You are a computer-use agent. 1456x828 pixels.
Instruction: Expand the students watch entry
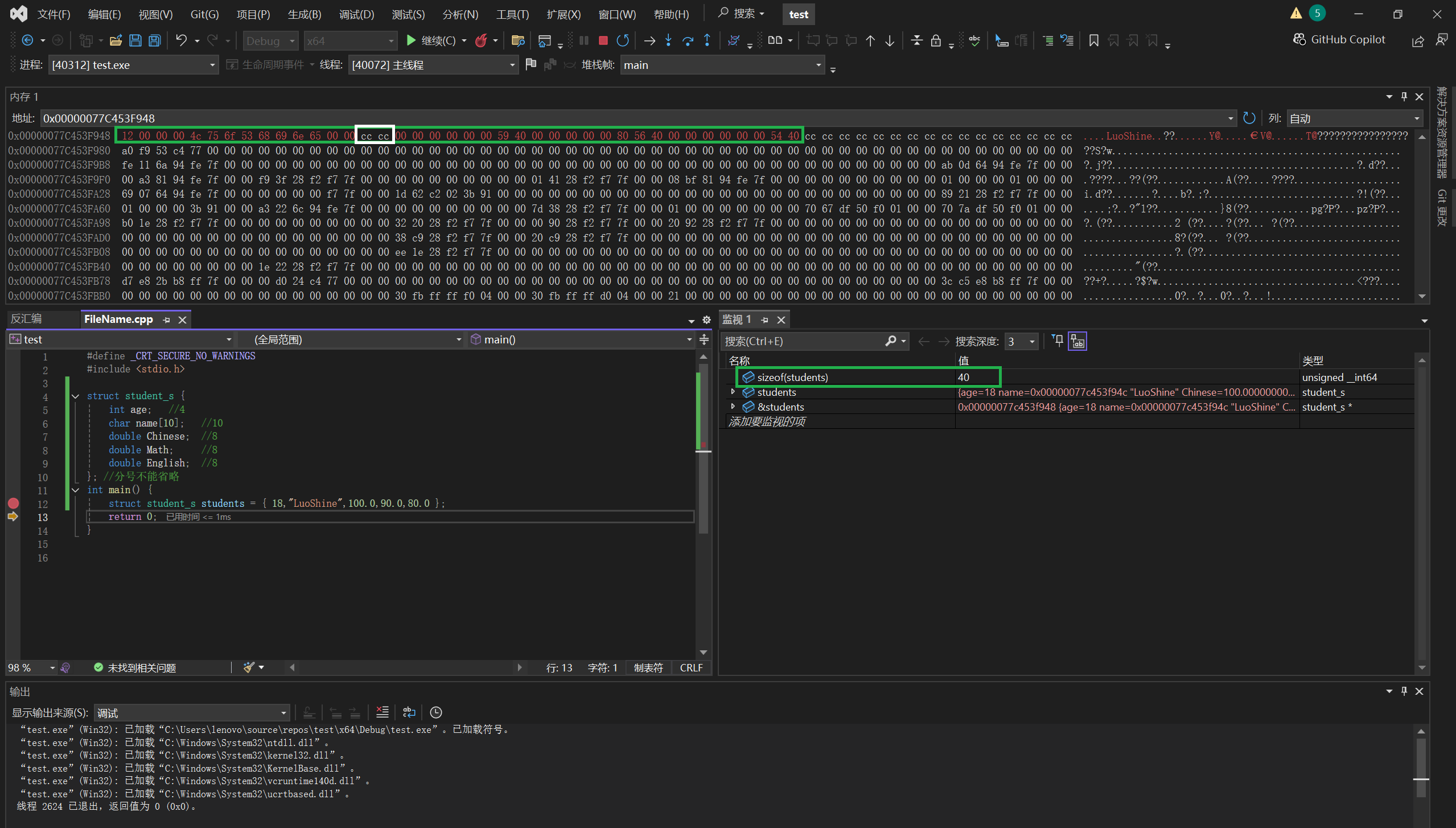point(733,392)
